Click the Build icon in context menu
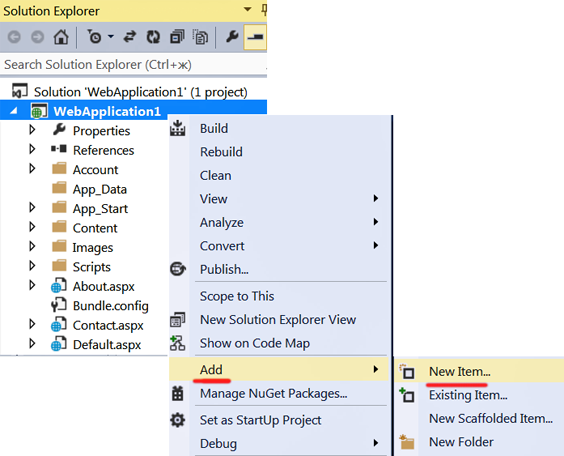 178,128
